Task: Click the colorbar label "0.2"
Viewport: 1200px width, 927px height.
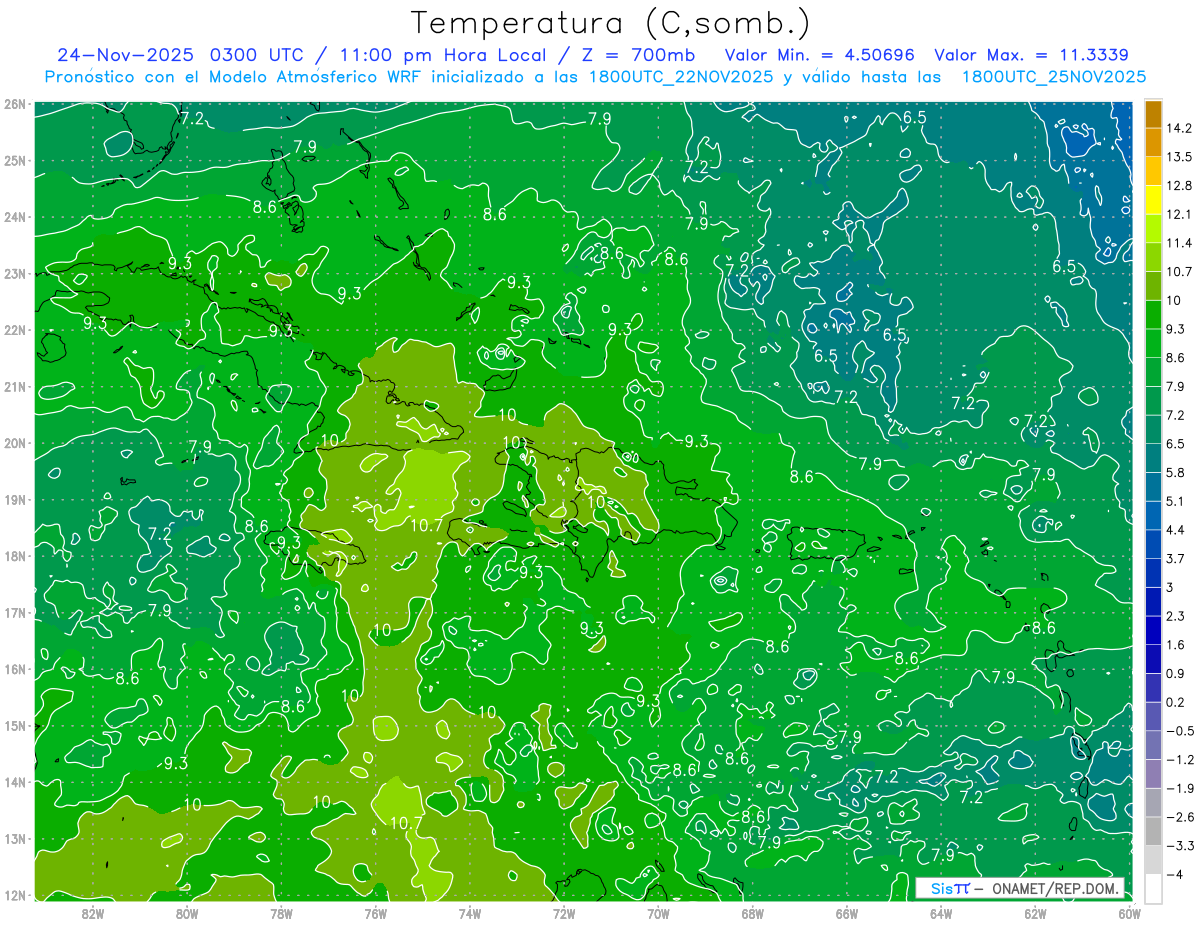Action: click(1176, 703)
